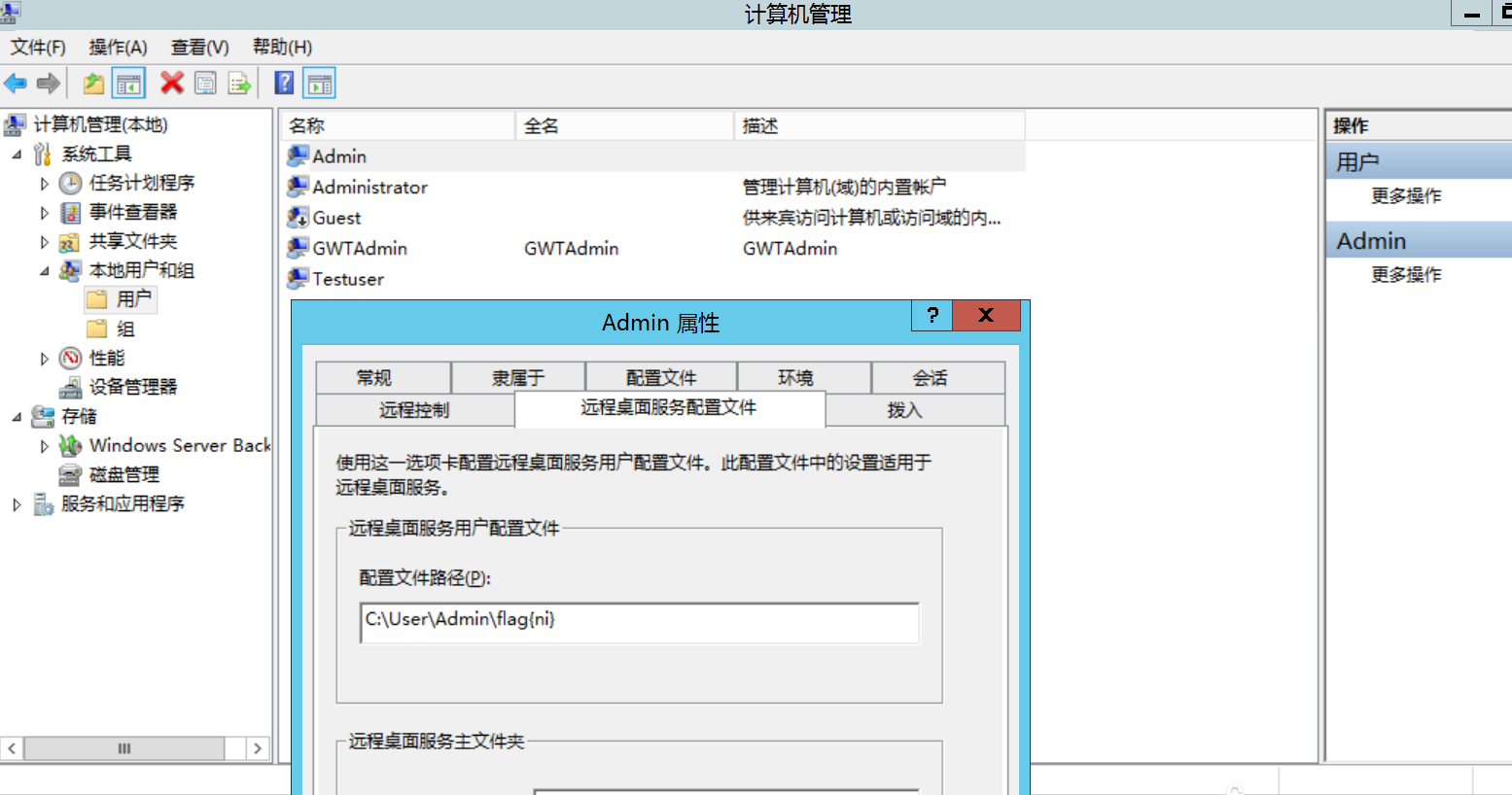Click the 共享文件夹 icon in tree

(70, 241)
